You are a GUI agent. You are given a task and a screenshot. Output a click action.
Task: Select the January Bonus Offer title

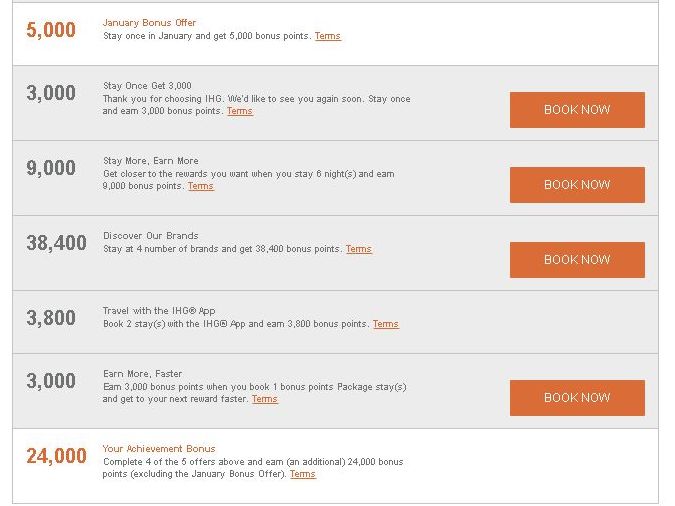pos(149,23)
